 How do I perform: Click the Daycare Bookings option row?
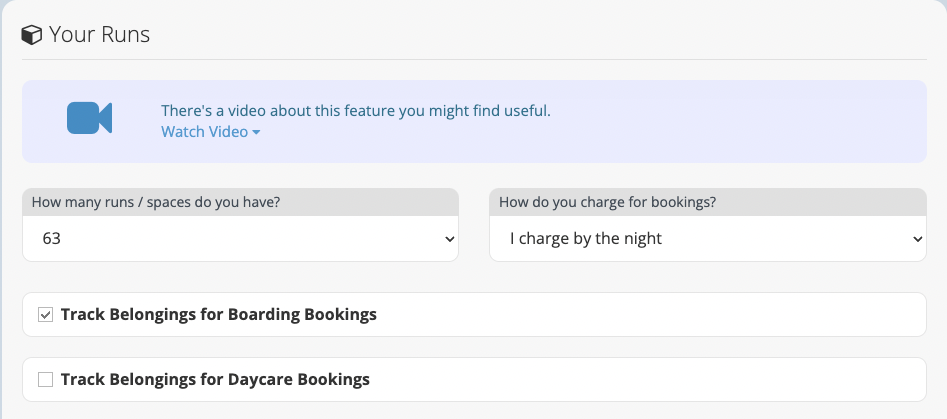coord(474,380)
